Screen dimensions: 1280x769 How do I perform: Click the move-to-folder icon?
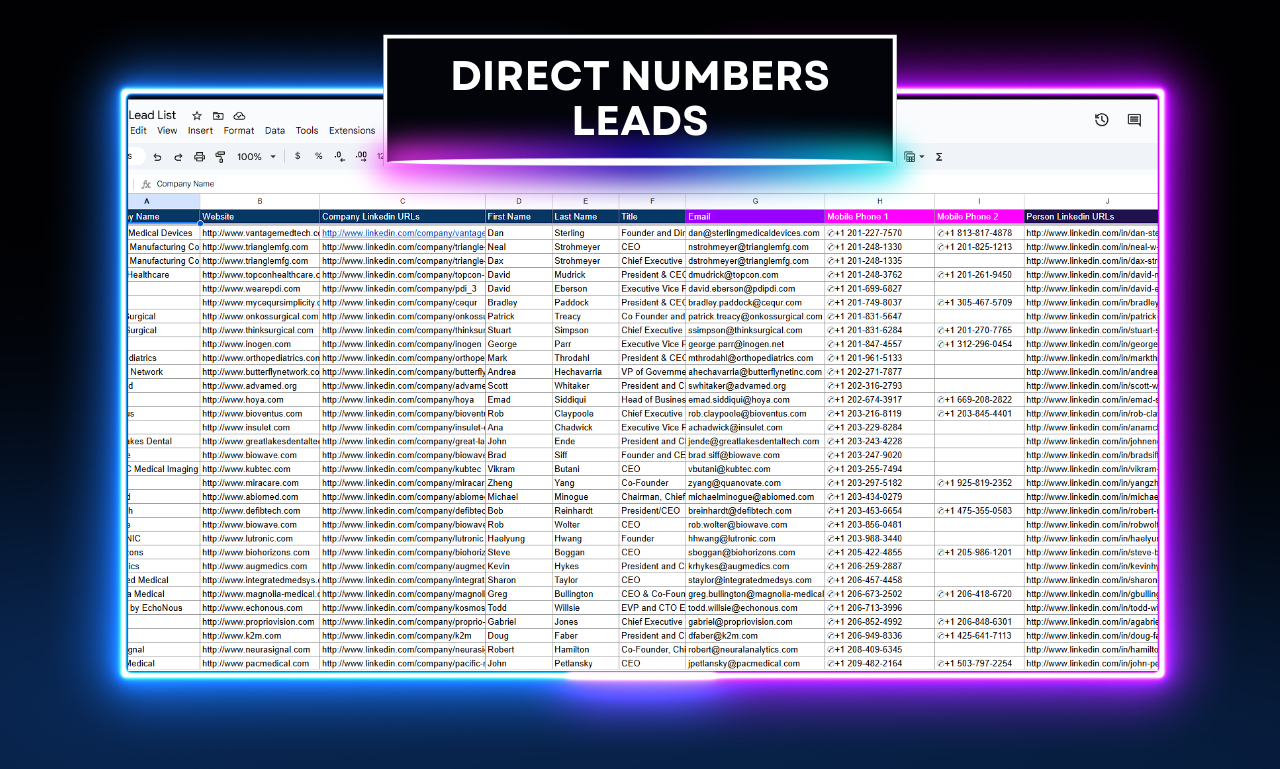[218, 116]
